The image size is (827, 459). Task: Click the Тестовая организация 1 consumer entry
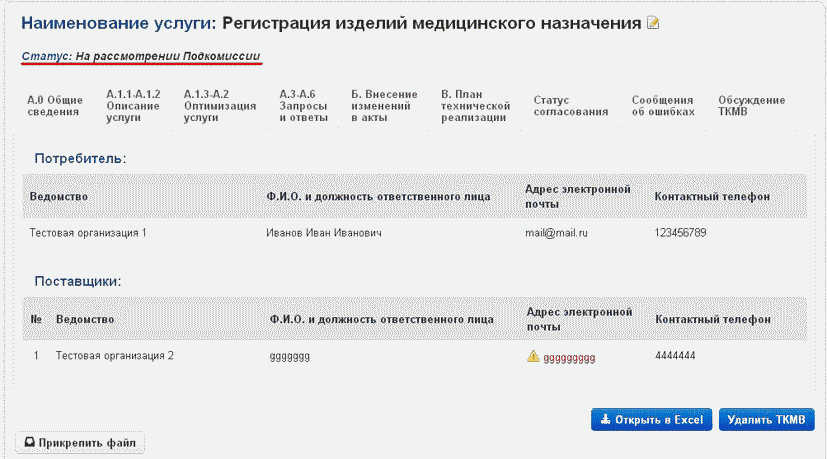88,233
